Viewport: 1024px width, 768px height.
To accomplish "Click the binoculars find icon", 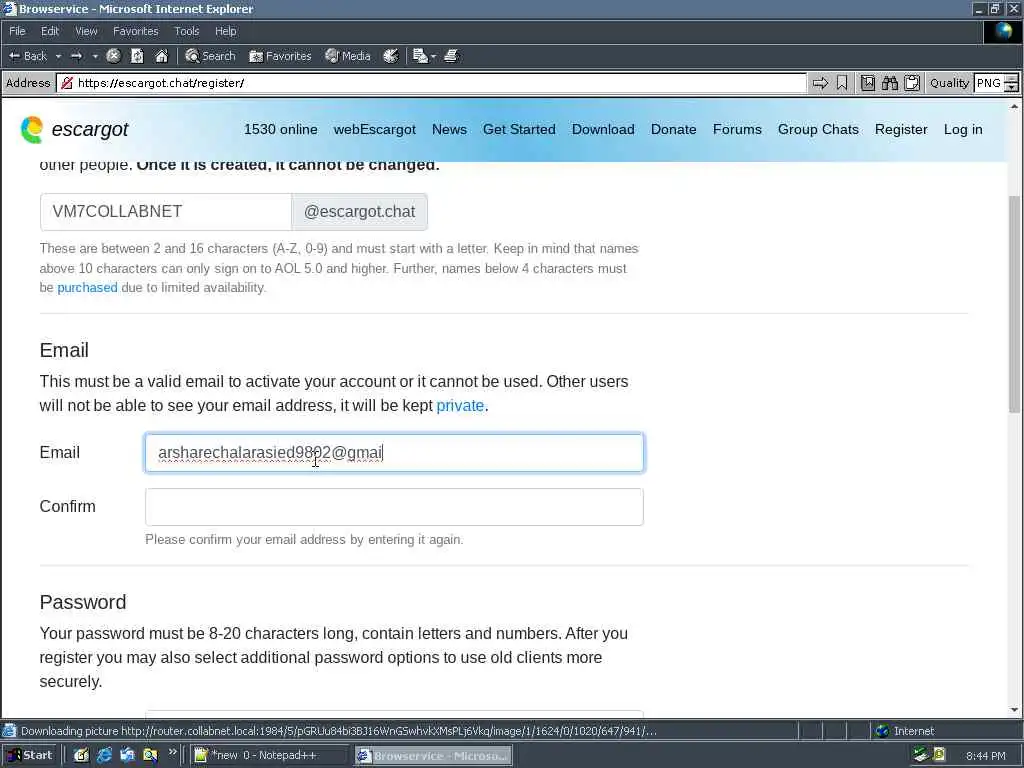I will pos(889,83).
